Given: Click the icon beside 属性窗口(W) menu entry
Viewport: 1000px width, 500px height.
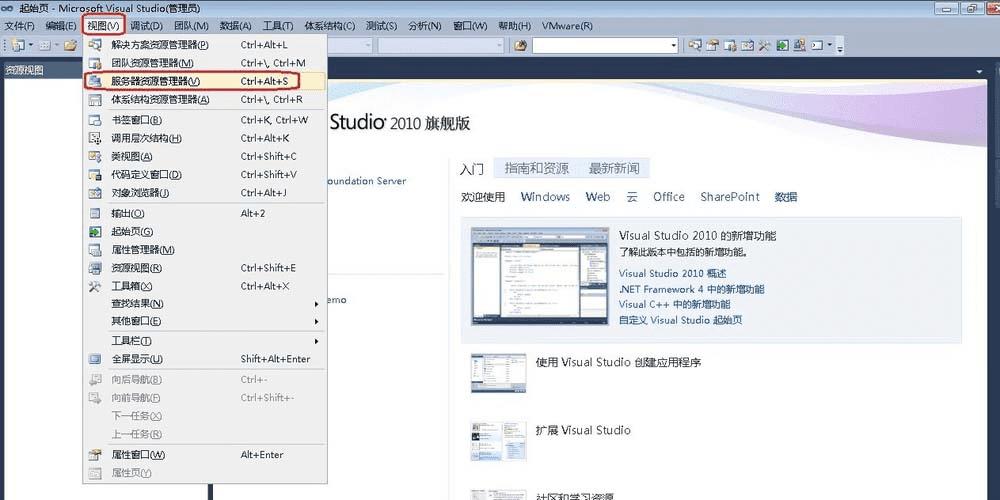Looking at the screenshot, I should 95,455.
